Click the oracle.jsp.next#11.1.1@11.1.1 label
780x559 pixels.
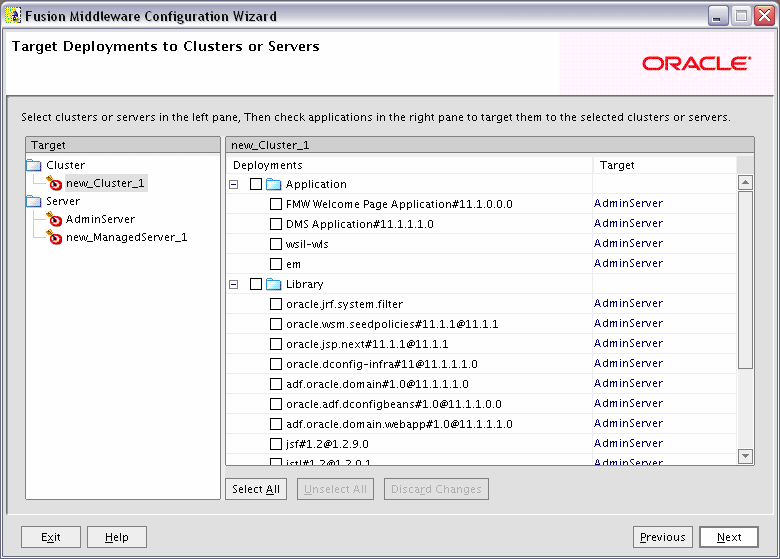[x=367, y=344]
